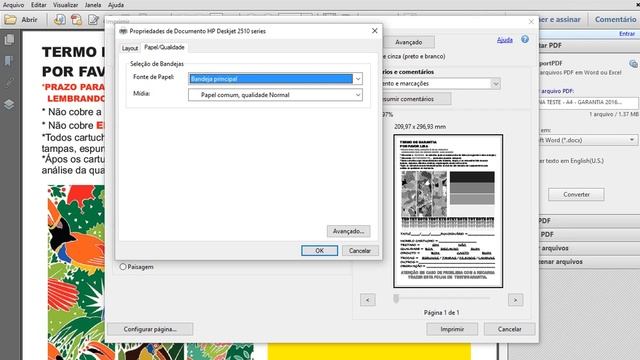Click the Imprimir button
640x360 pixels.
(452, 329)
